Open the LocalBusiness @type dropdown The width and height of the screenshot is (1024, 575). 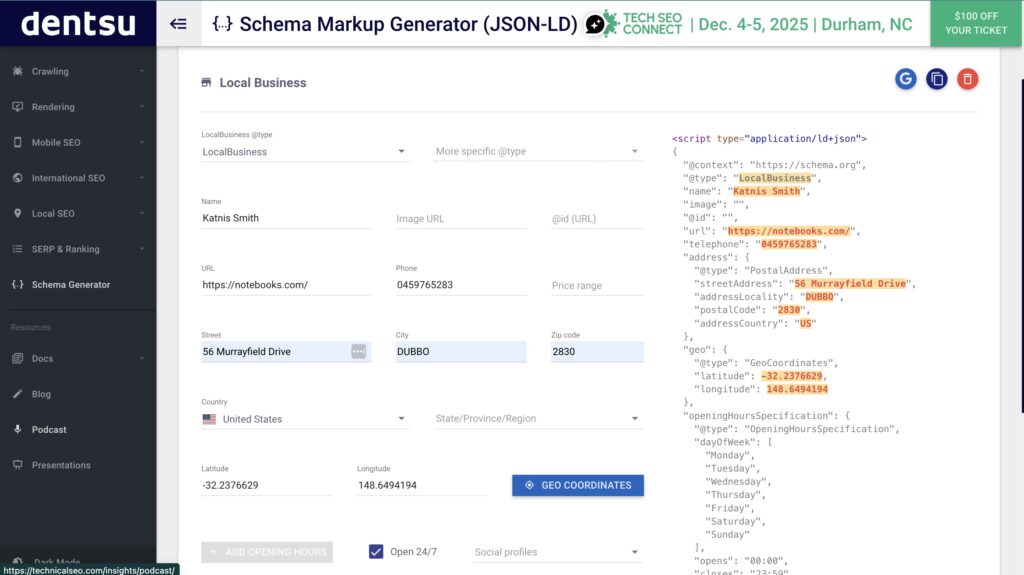click(x=305, y=152)
